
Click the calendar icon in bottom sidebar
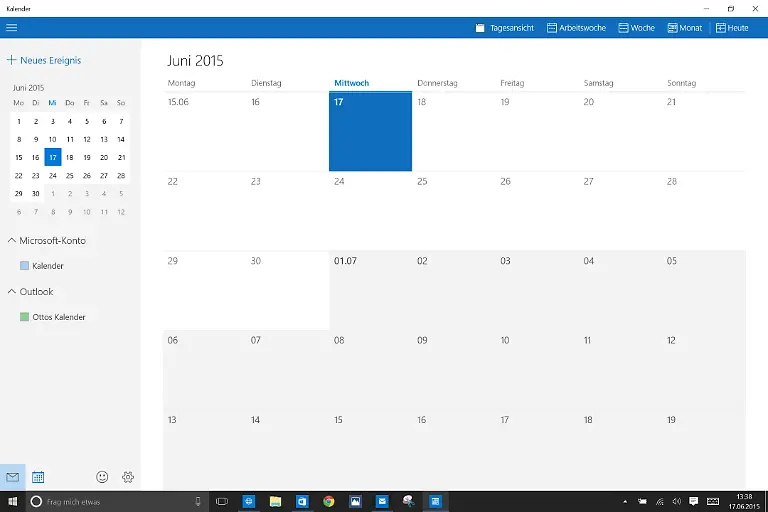[x=38, y=477]
